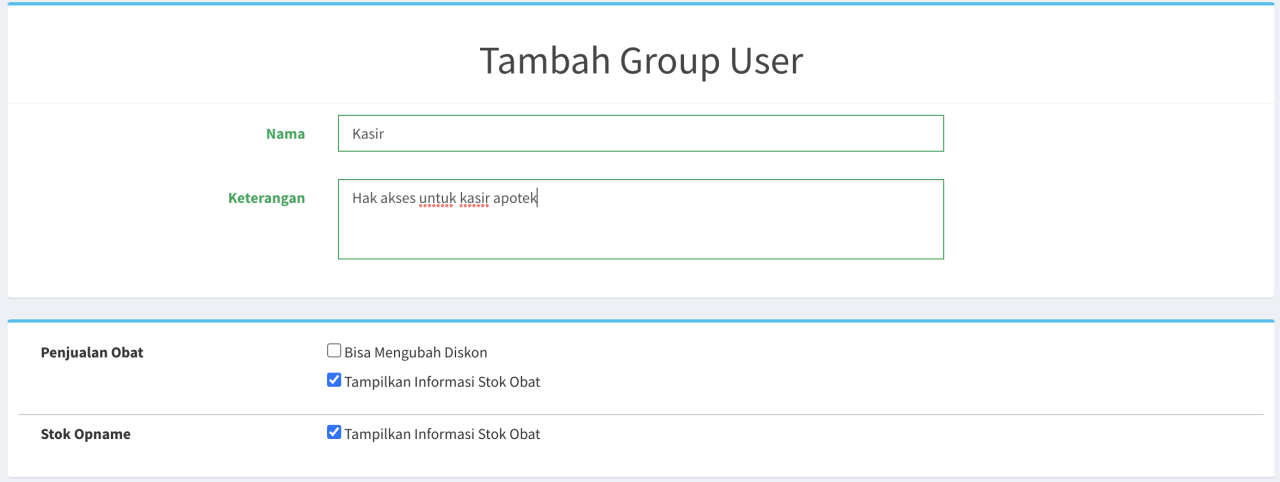Viewport: 1280px width, 482px height.
Task: Click into the Nama input field
Action: click(x=640, y=134)
